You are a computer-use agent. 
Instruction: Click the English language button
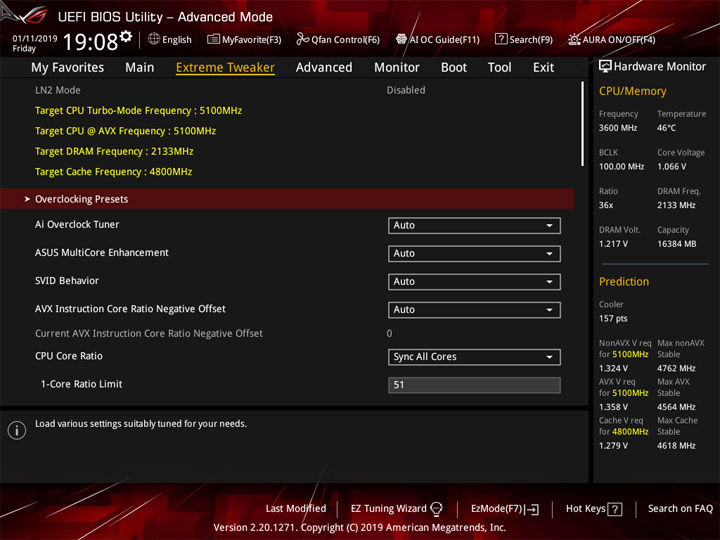click(170, 39)
